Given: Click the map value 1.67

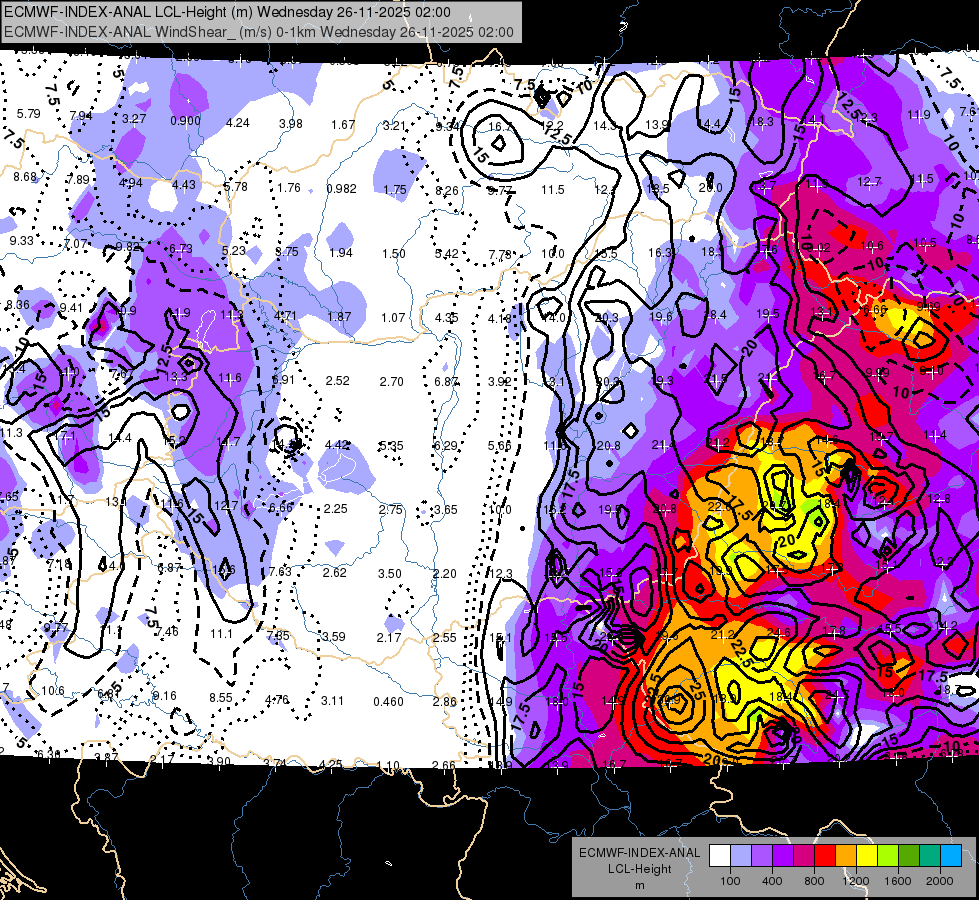Looking at the screenshot, I should 343,125.
